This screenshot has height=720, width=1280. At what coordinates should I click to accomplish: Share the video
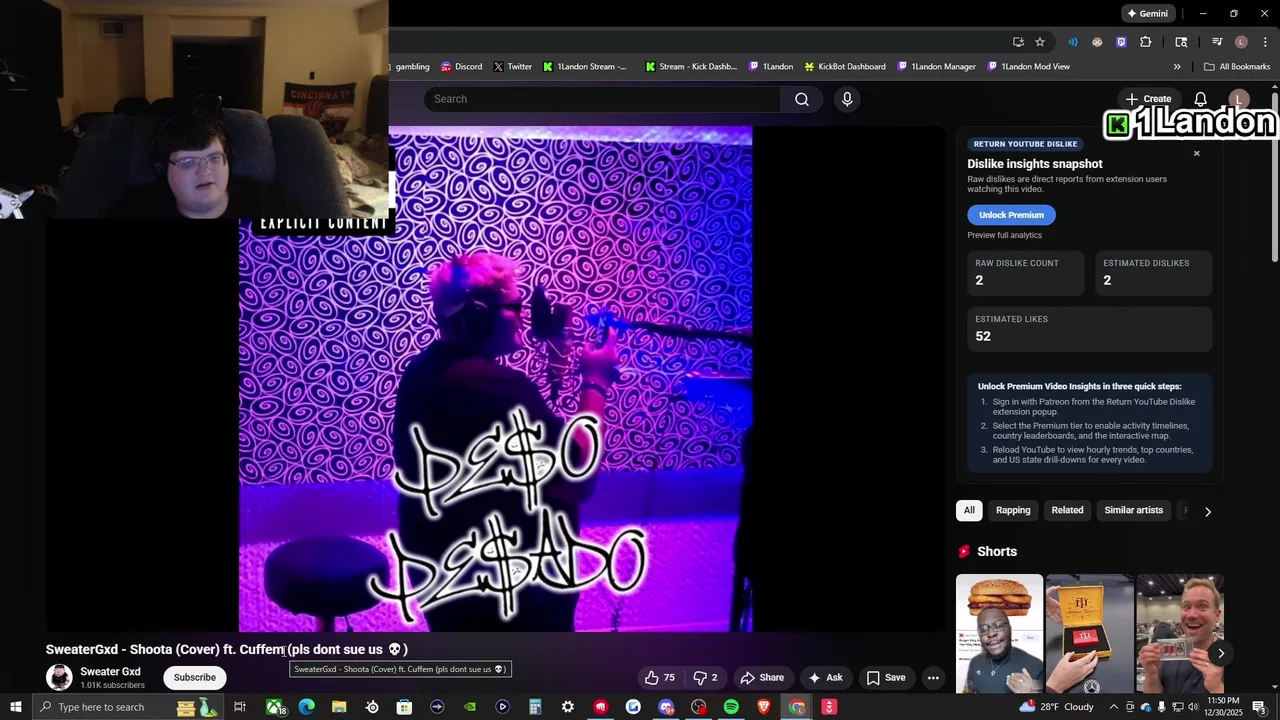click(x=762, y=677)
